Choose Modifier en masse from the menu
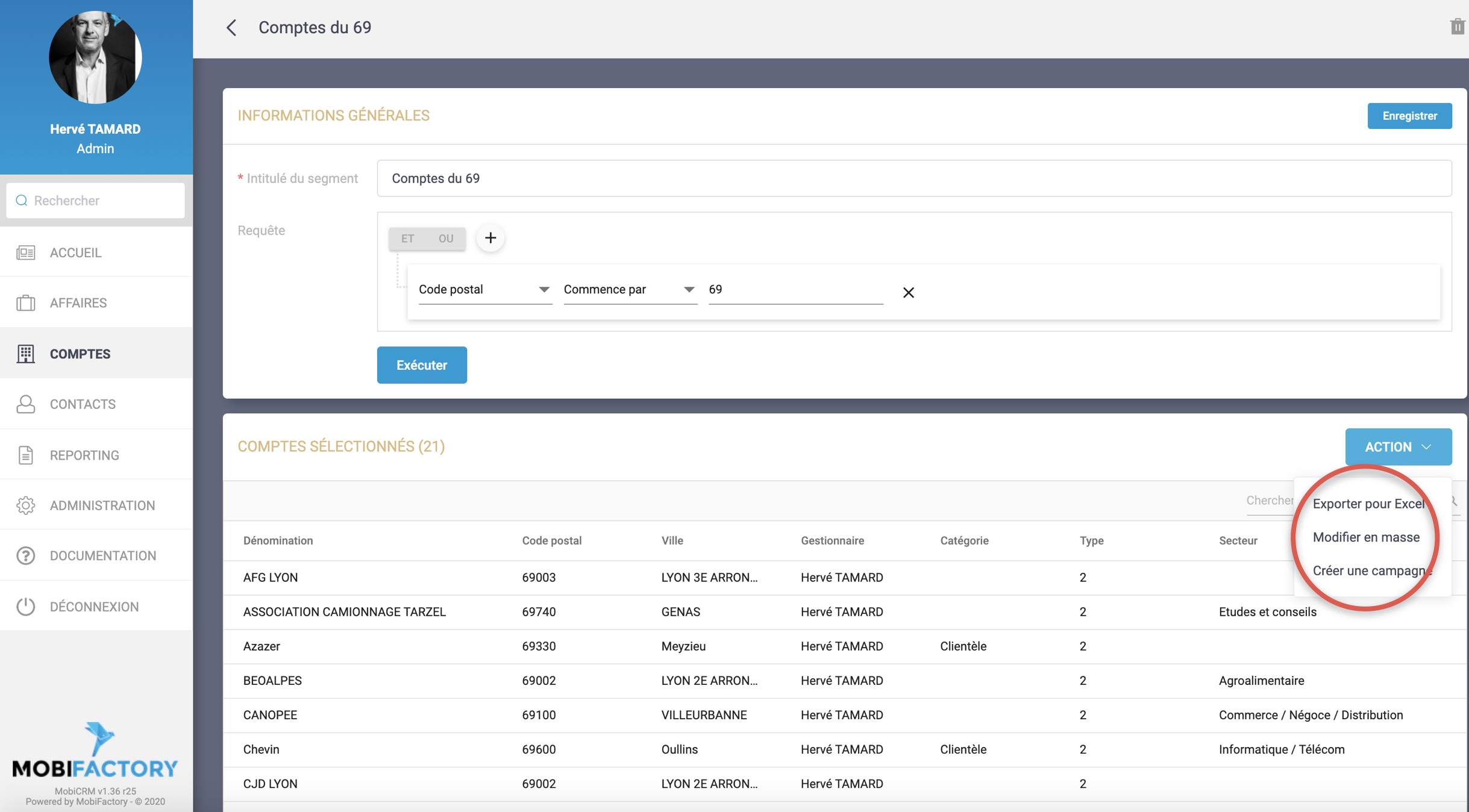The width and height of the screenshot is (1469, 812). (1366, 537)
